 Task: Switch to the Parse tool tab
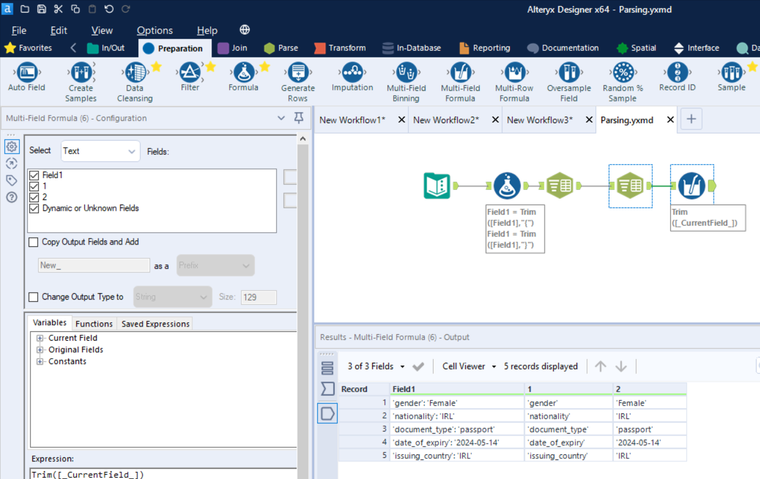(281, 48)
